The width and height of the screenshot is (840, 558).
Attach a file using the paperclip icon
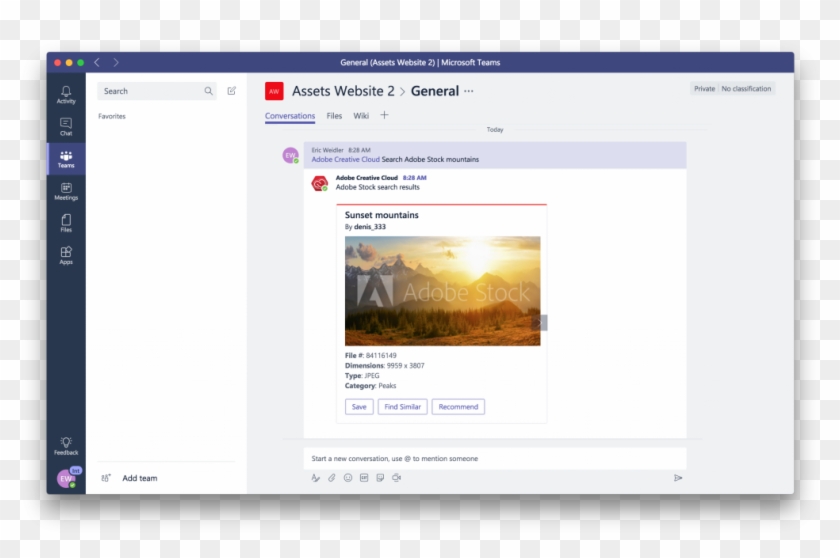[332, 478]
